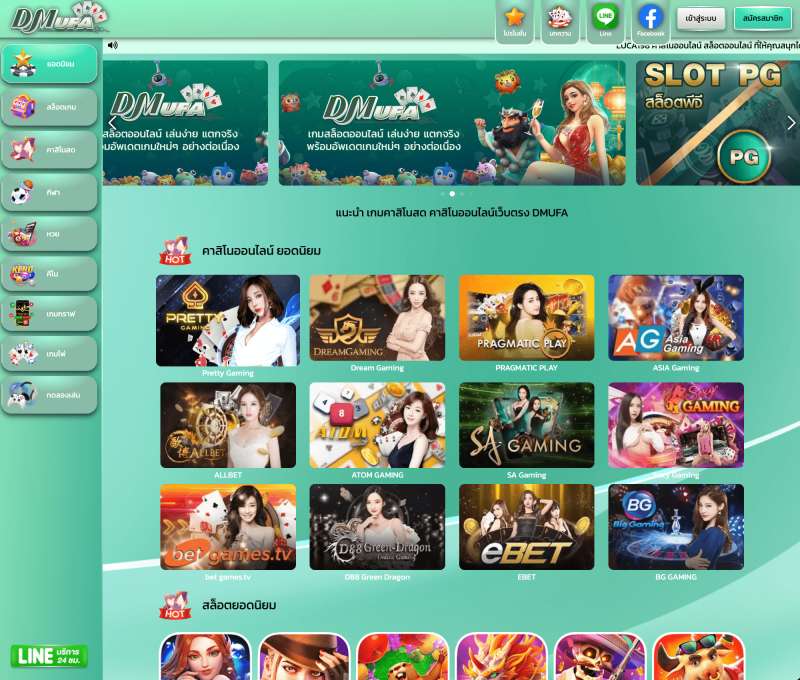Open the บทความ cards icon
This screenshot has width=800, height=680.
(560, 21)
